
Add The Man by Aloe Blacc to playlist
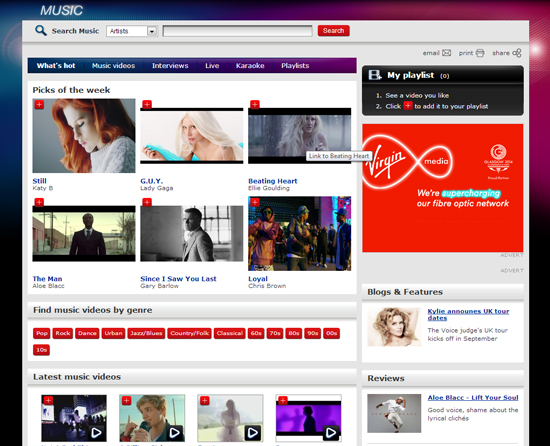click(x=39, y=202)
